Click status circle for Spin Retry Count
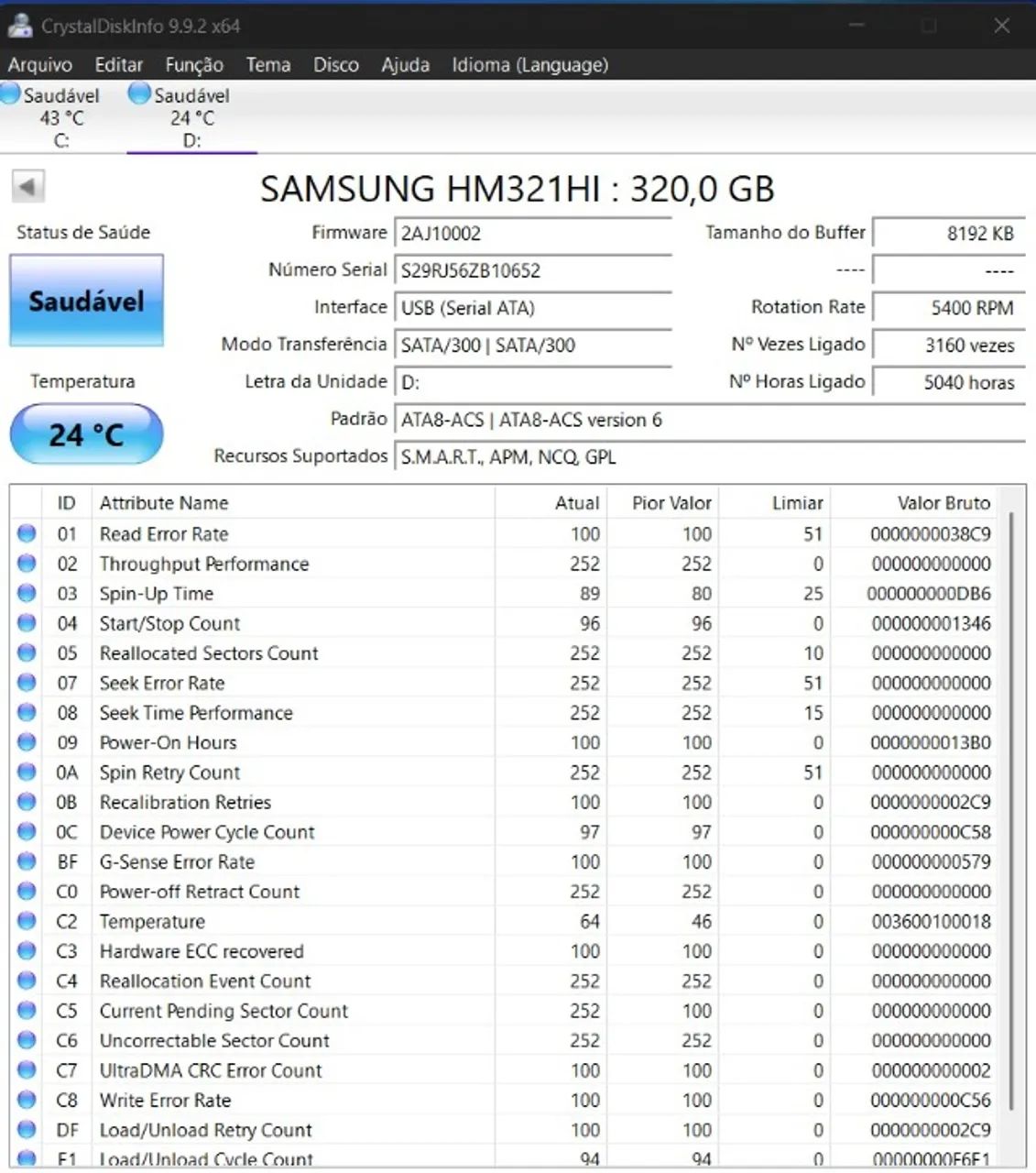The width and height of the screenshot is (1036, 1173). 27,772
